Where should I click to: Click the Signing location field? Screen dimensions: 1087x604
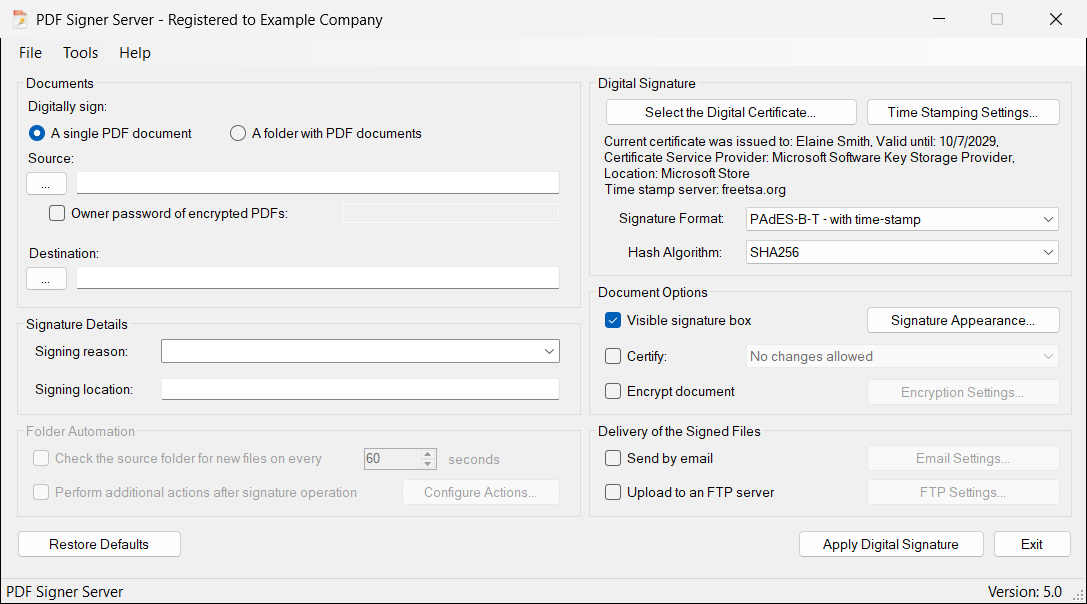click(x=360, y=389)
